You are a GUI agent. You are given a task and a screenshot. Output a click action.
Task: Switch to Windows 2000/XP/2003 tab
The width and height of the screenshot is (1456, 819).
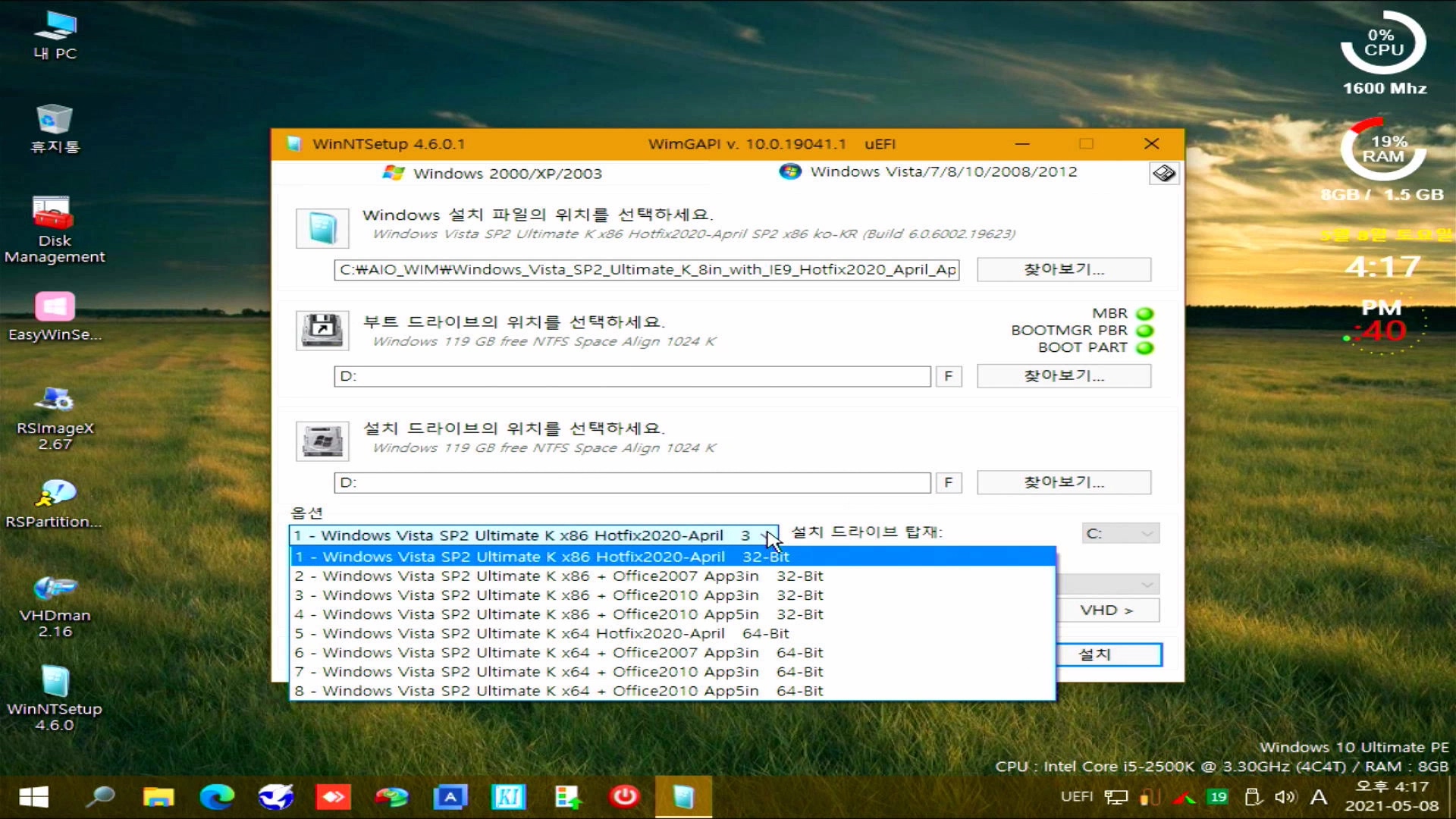pos(493,173)
